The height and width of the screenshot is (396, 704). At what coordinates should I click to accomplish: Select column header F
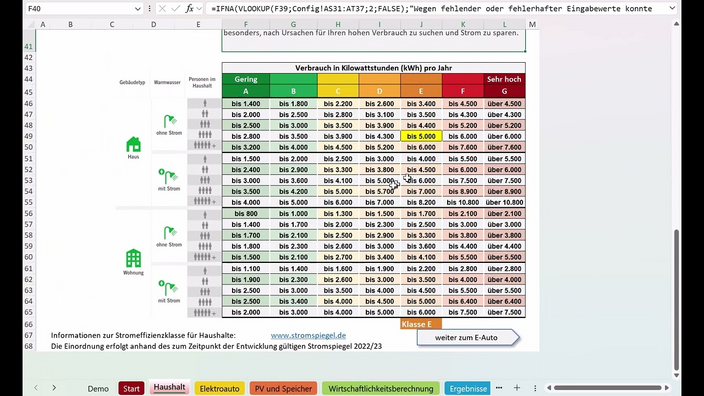tap(246, 24)
